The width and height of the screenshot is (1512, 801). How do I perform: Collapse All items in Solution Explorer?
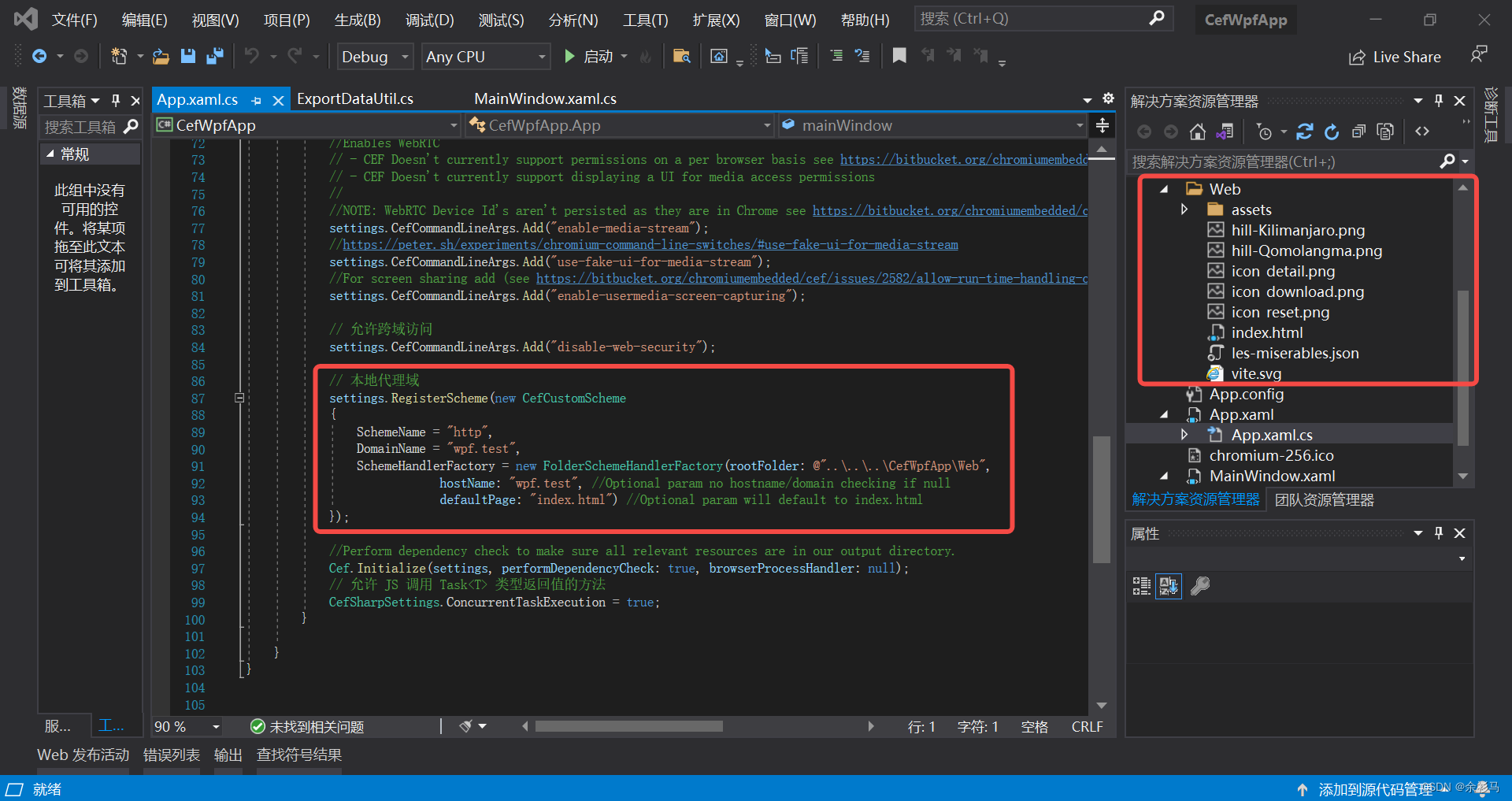[x=1358, y=131]
